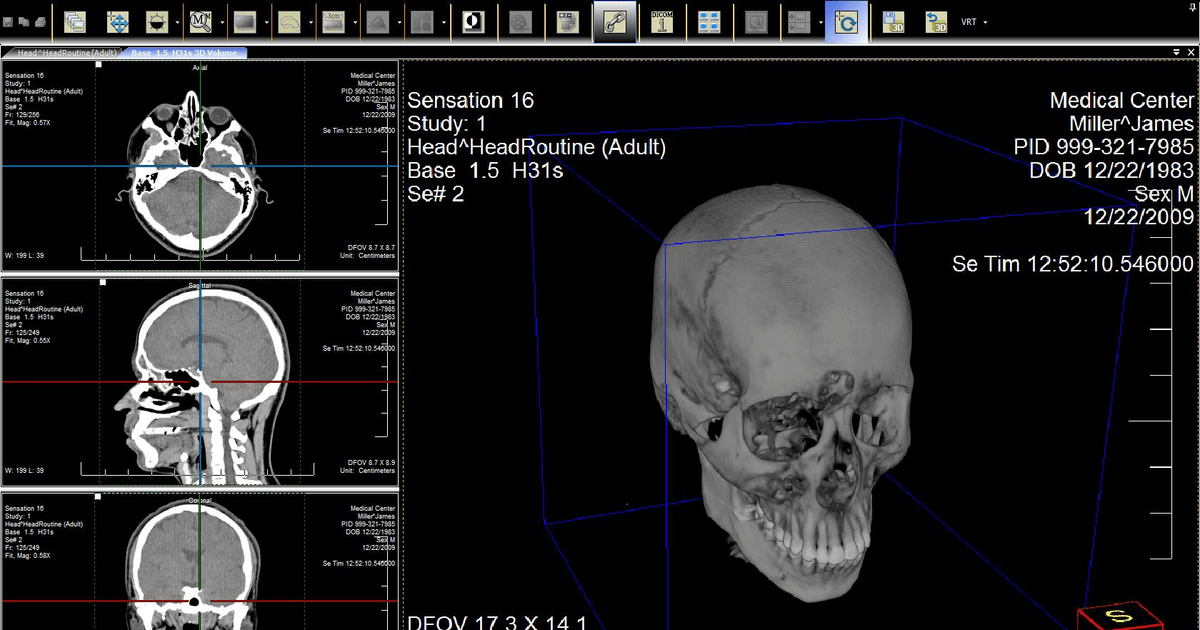The height and width of the screenshot is (630, 1200).
Task: Open the window/level brightness adjustment tool
Action: (155, 21)
